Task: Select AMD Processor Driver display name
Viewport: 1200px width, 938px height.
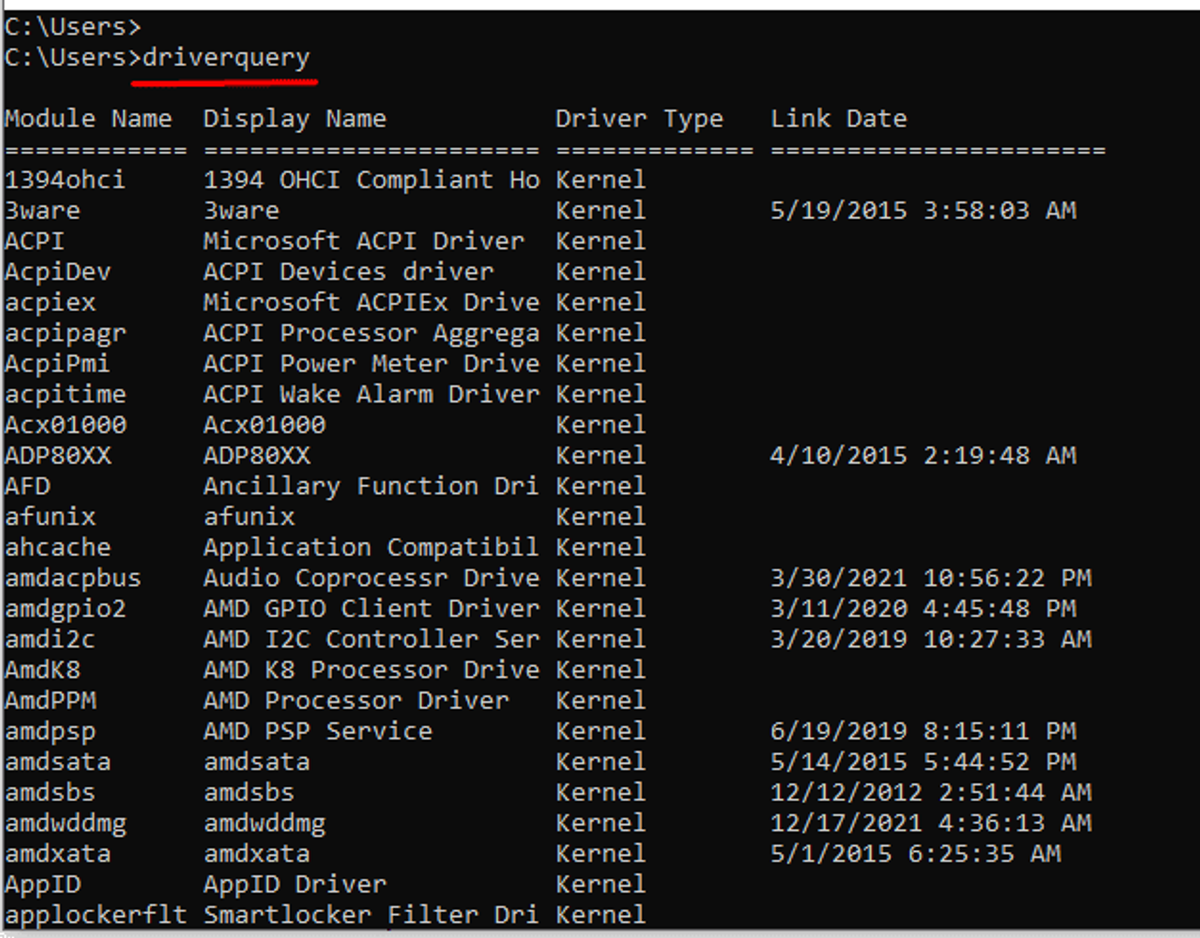Action: coord(356,701)
